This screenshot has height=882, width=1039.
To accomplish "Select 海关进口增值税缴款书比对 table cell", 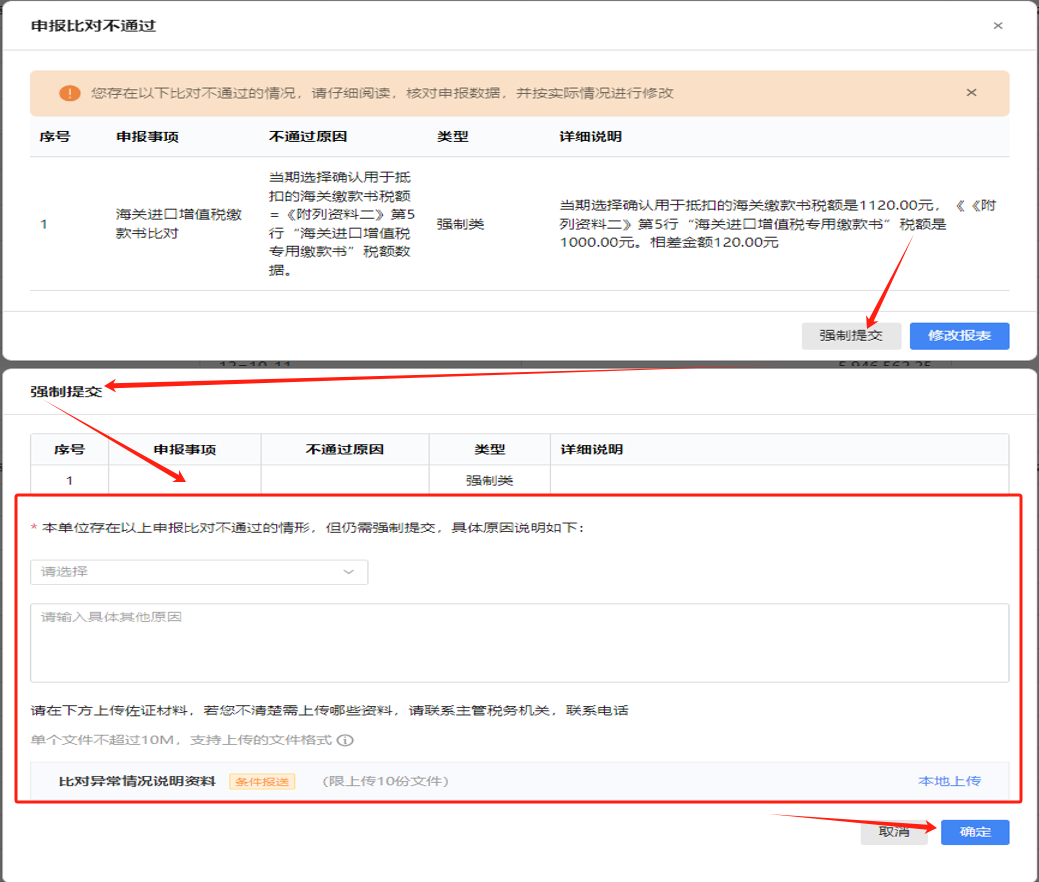I will pos(179,224).
